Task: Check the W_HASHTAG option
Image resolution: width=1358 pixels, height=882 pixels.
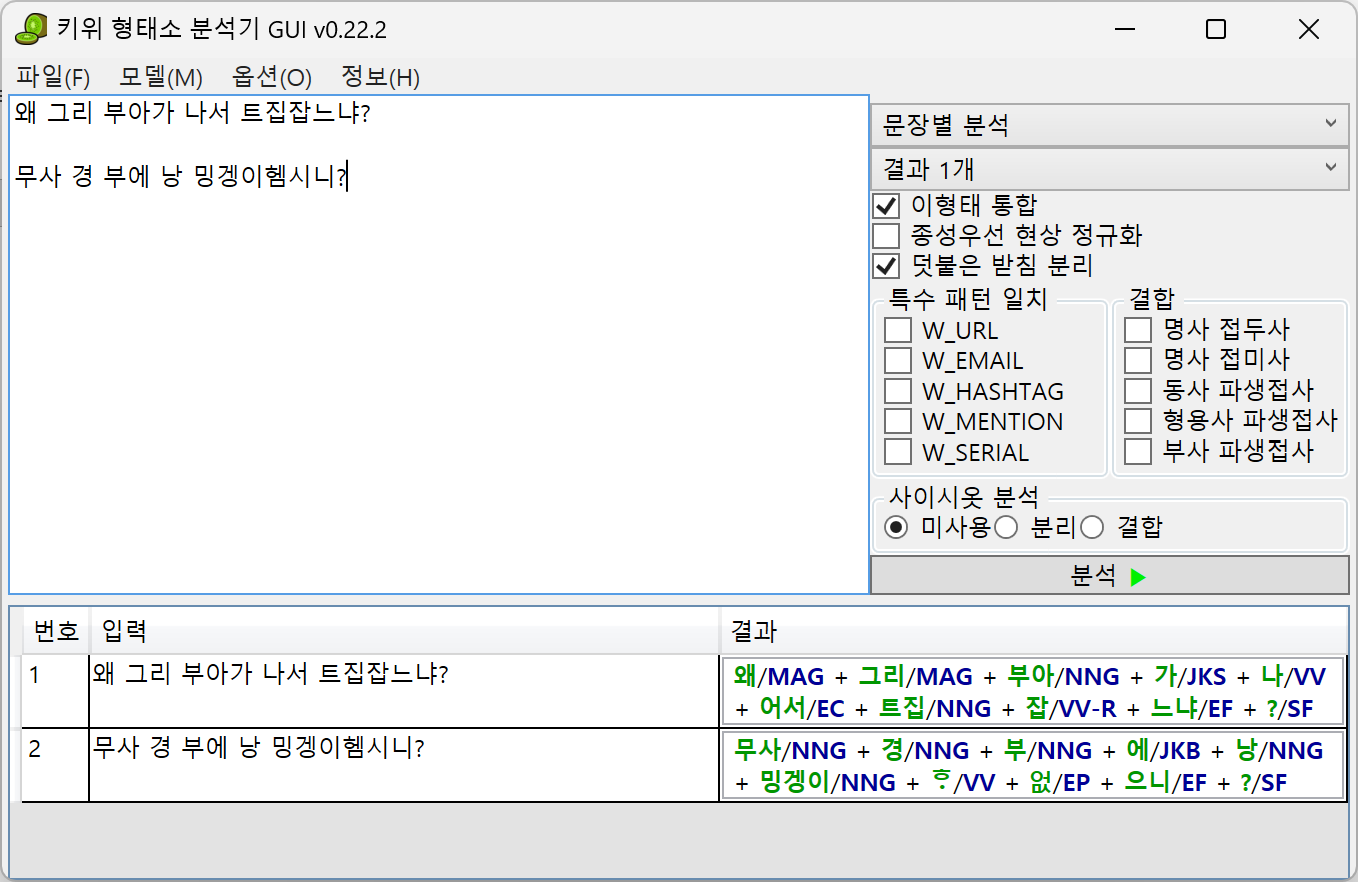Action: (x=897, y=391)
